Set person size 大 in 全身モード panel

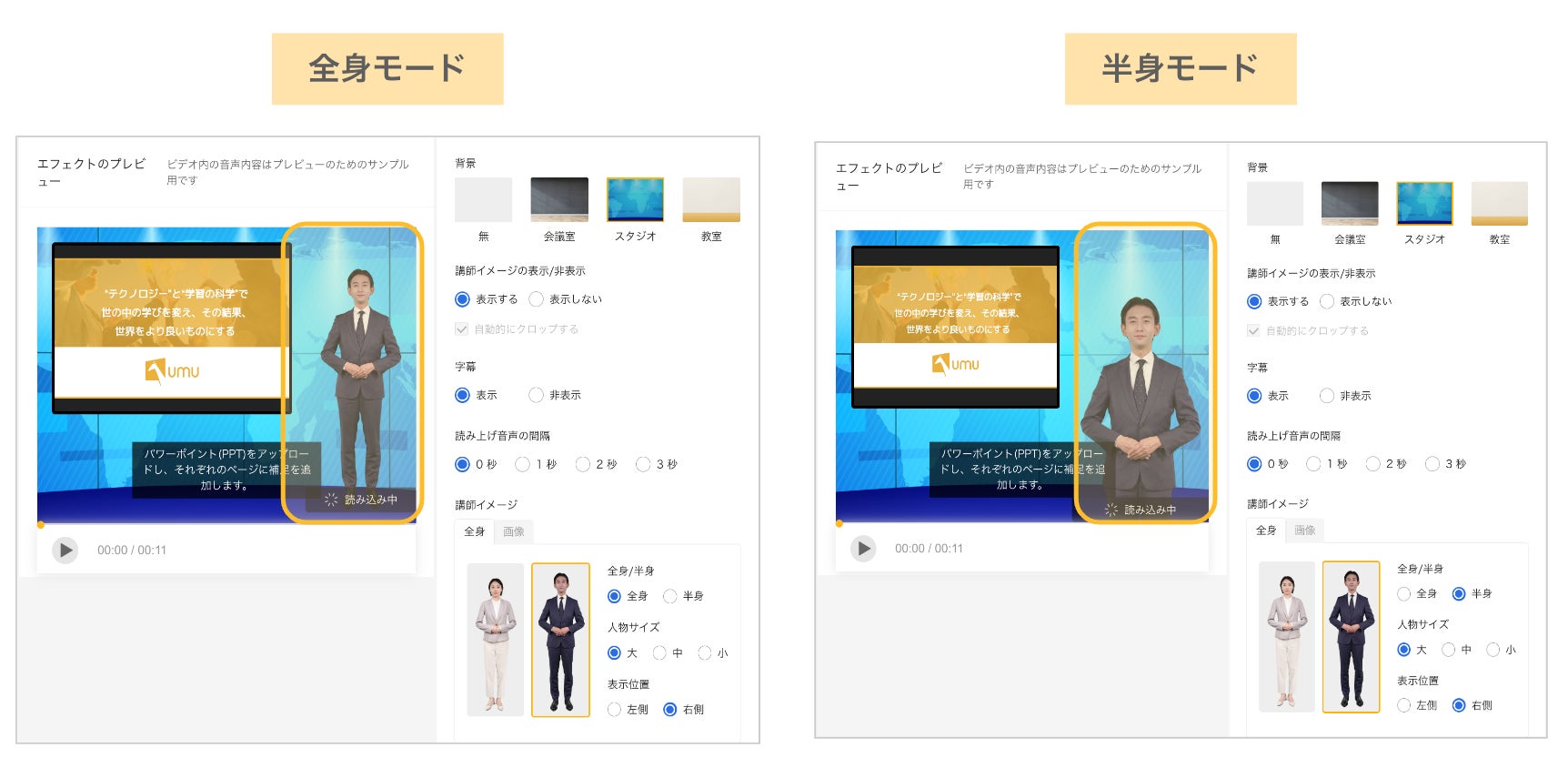(x=614, y=653)
